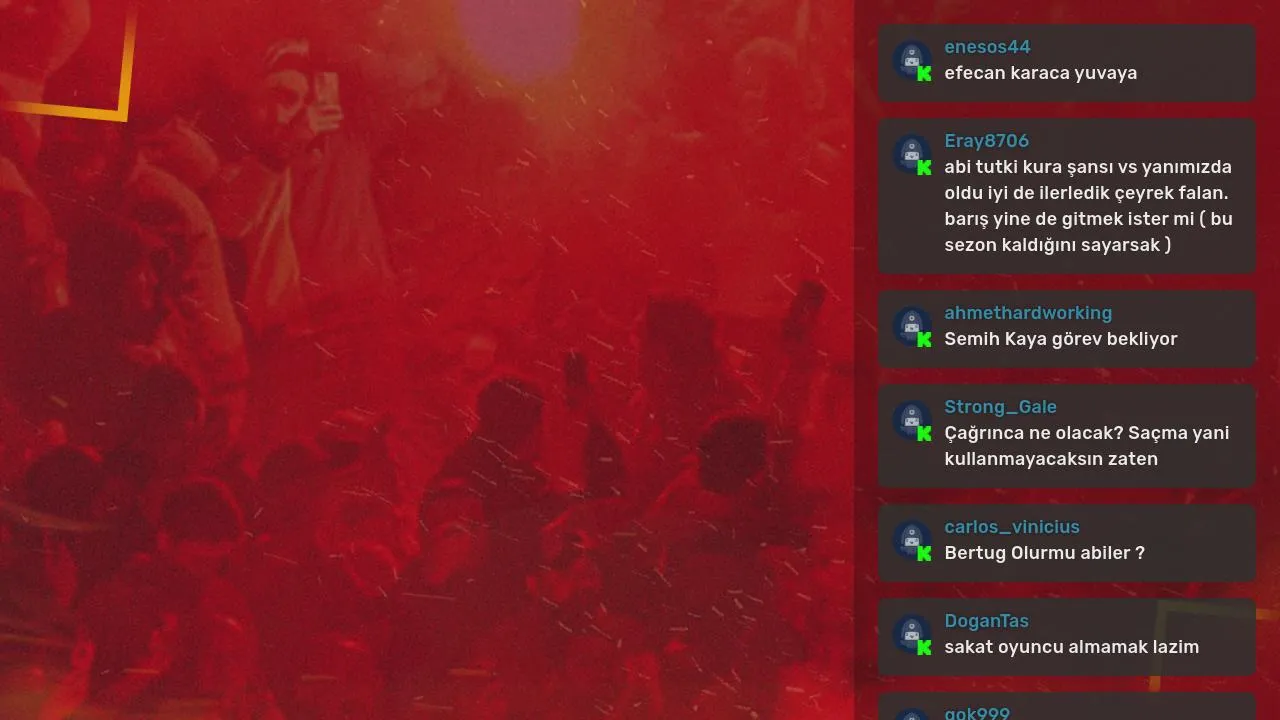The width and height of the screenshot is (1280, 720).
Task: Select the gok999 username
Action: (977, 713)
